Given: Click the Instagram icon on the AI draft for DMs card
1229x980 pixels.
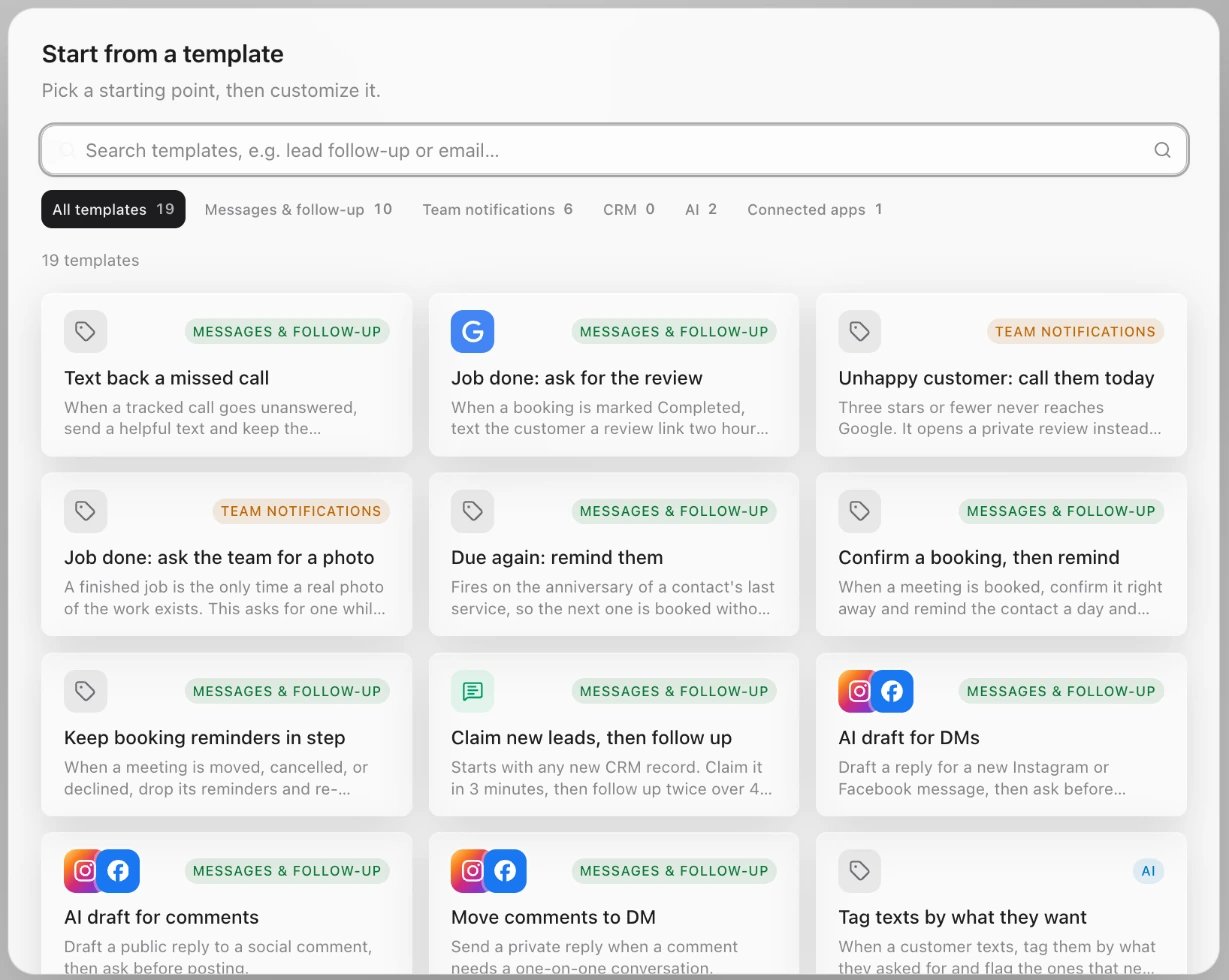Looking at the screenshot, I should click(x=855, y=691).
